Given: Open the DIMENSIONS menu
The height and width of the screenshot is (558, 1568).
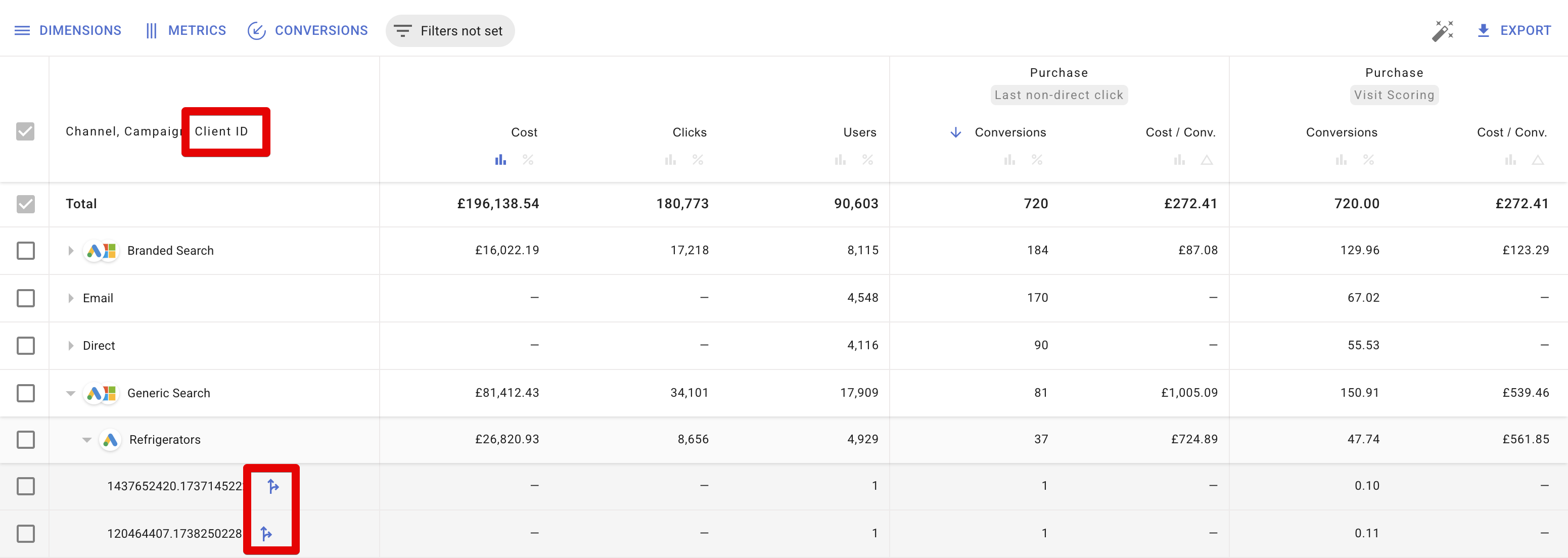Looking at the screenshot, I should 69,30.
